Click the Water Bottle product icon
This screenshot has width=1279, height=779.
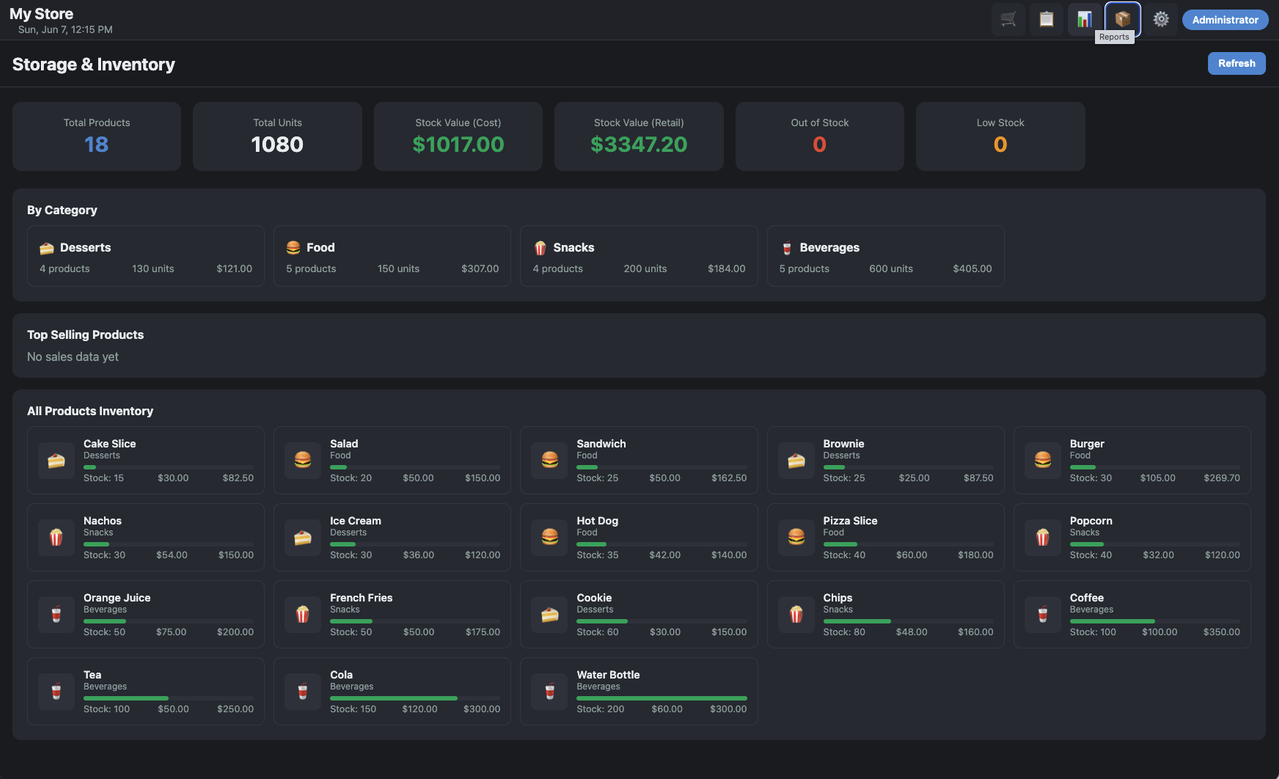coord(549,691)
